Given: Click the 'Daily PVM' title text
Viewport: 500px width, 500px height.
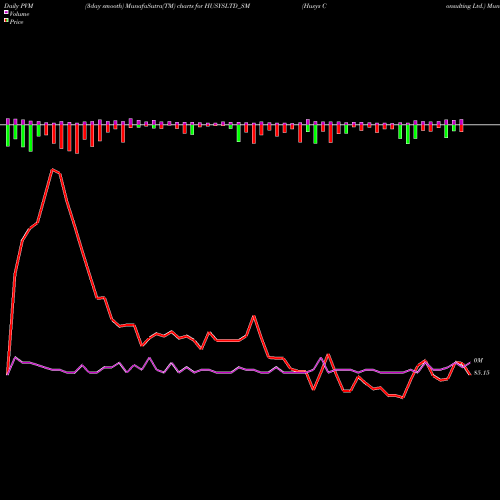Looking at the screenshot, I should [19, 6].
